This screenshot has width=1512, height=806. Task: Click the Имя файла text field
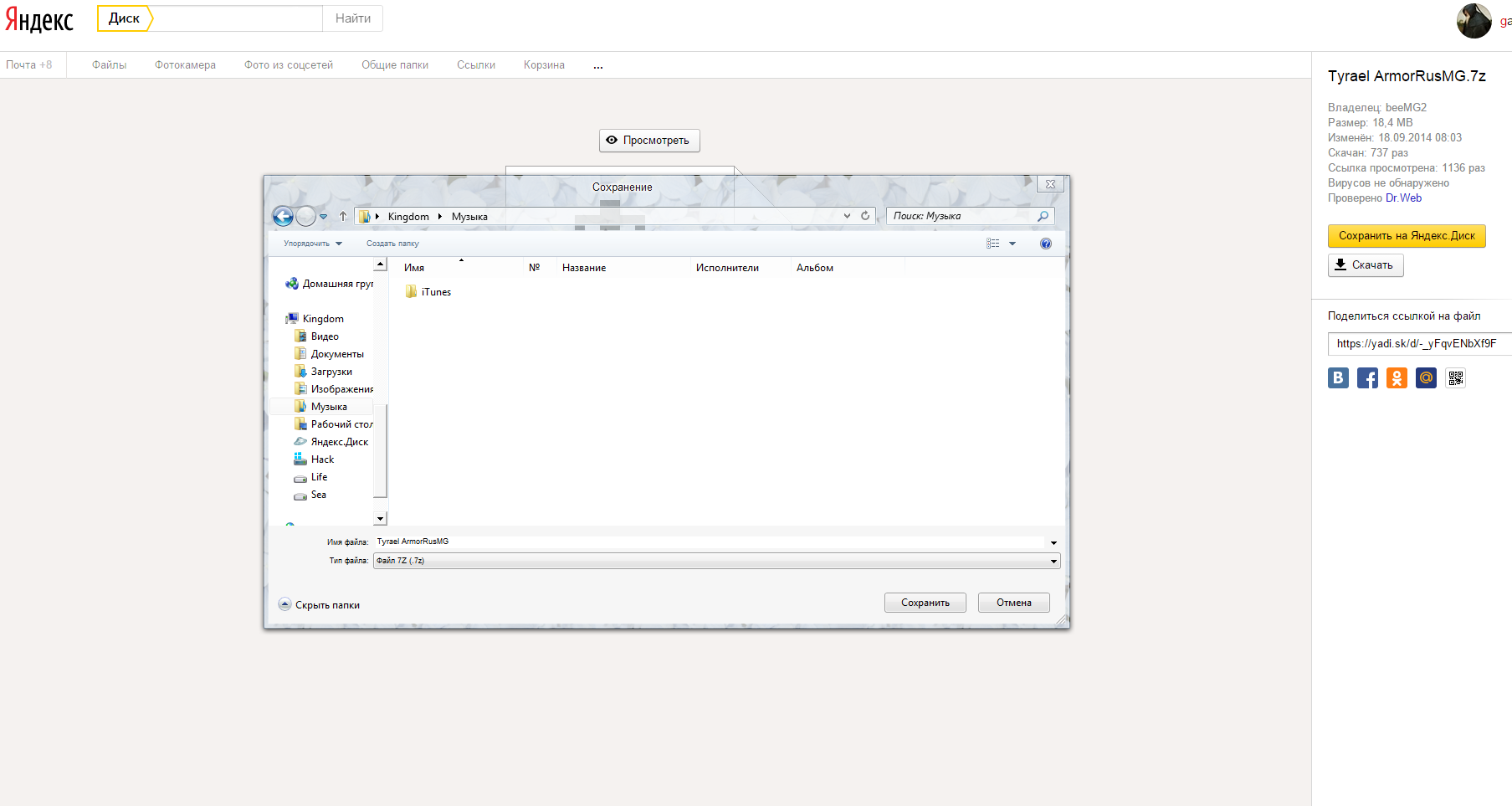pyautogui.click(x=710, y=542)
